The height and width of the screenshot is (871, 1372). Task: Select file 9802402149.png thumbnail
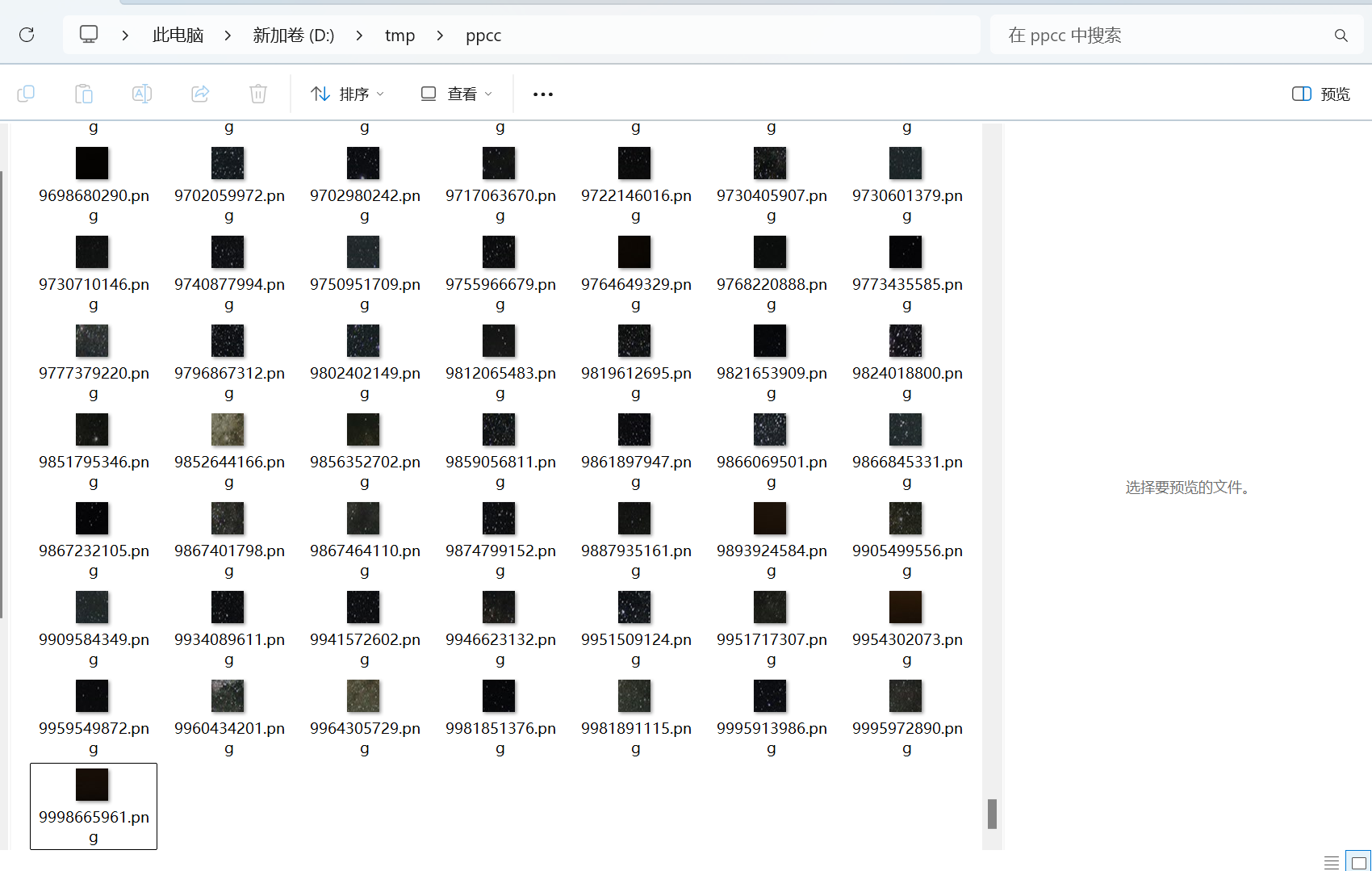pos(363,341)
